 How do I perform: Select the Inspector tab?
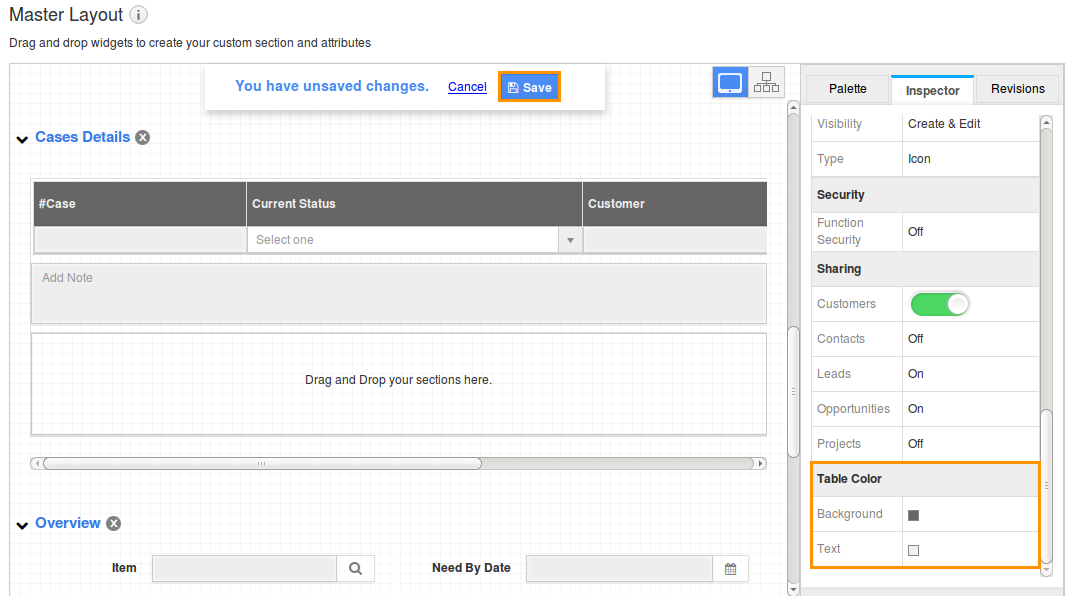pyautogui.click(x=932, y=90)
